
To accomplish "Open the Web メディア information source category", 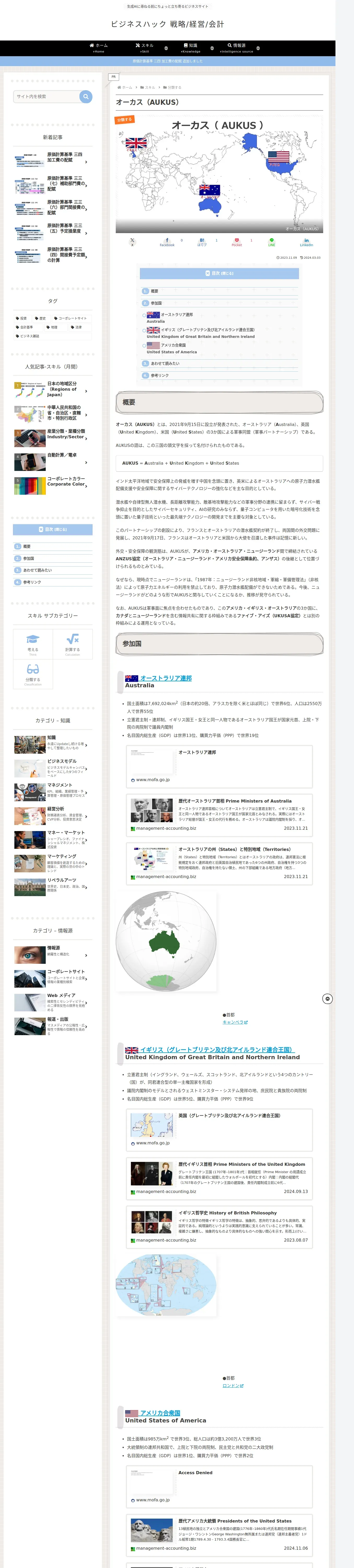I will pyautogui.click(x=53, y=1002).
